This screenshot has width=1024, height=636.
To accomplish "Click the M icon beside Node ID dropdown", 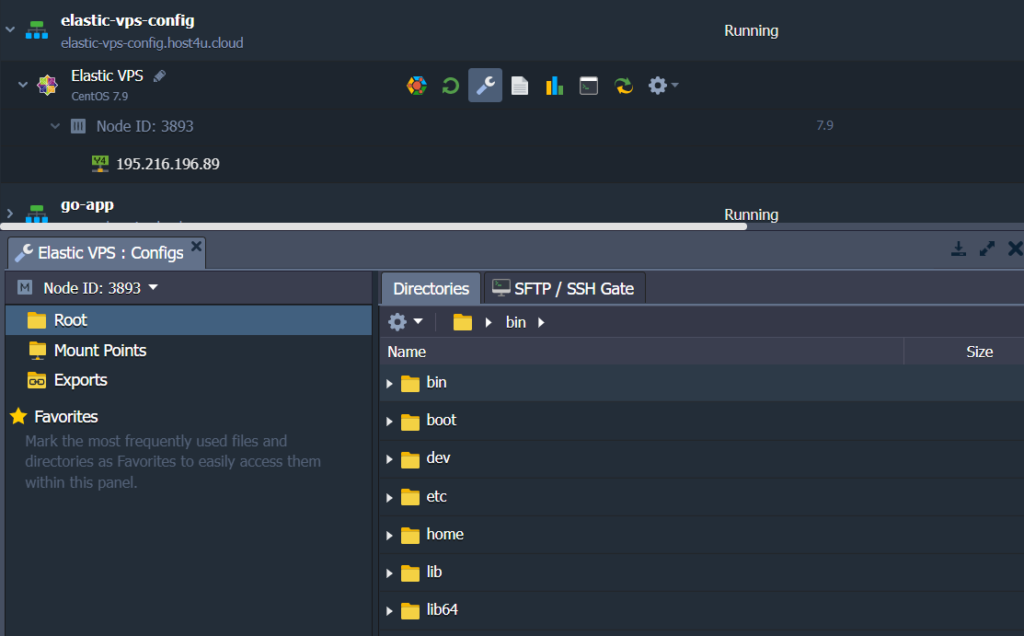I will (25, 287).
